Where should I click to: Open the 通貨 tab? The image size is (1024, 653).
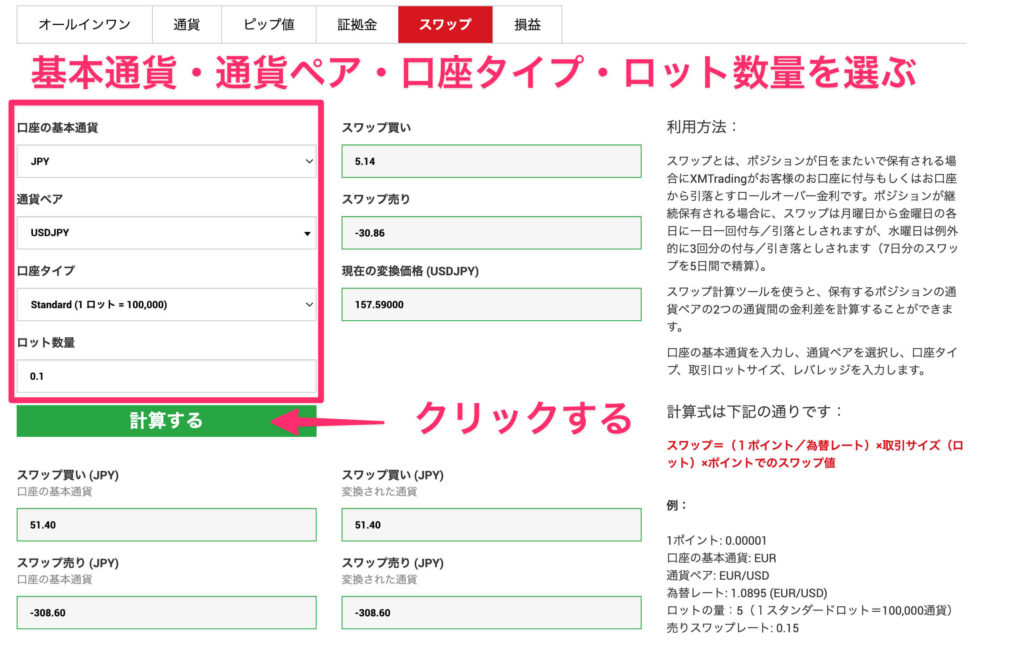(x=186, y=24)
